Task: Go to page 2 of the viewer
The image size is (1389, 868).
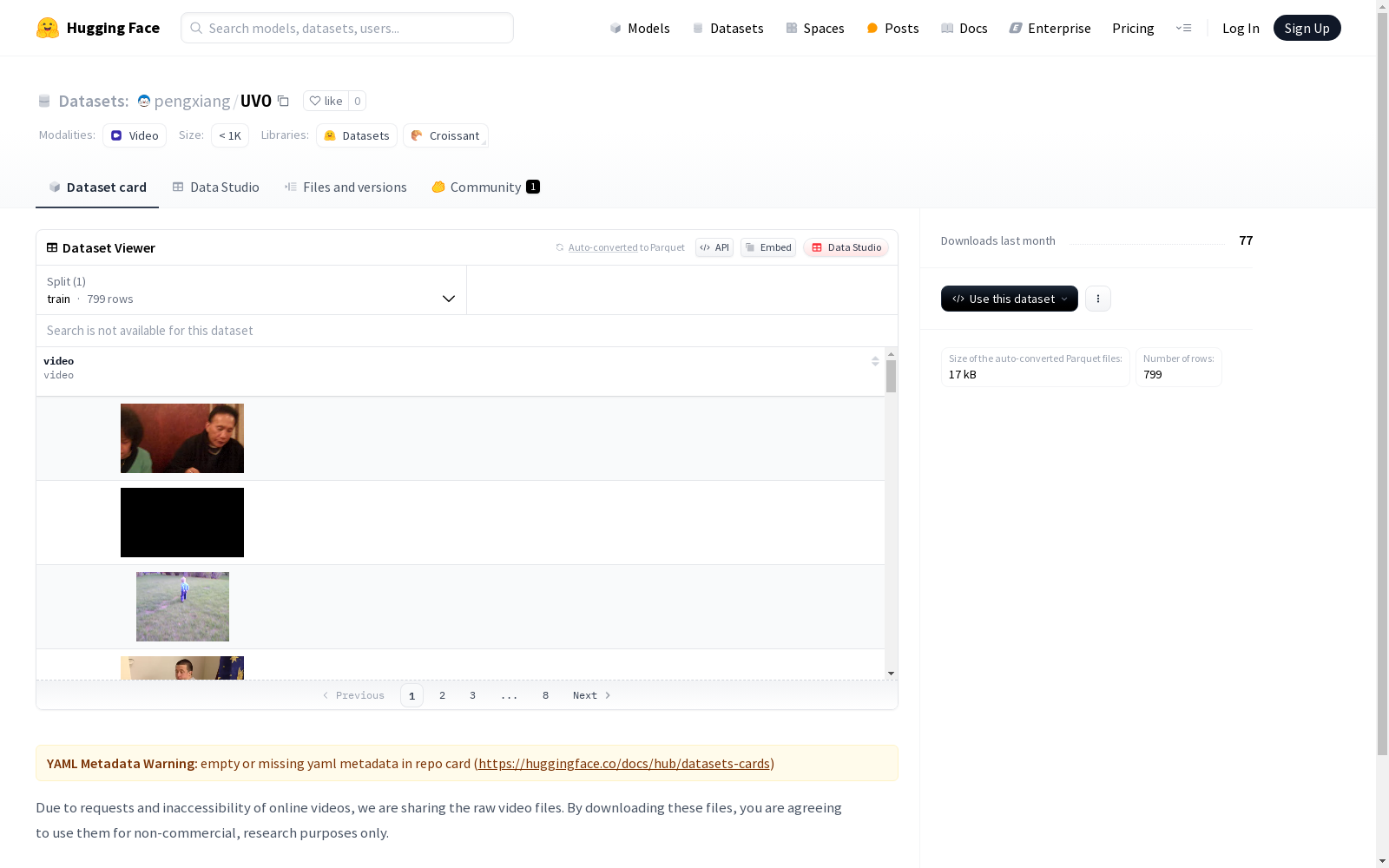Action: (442, 695)
